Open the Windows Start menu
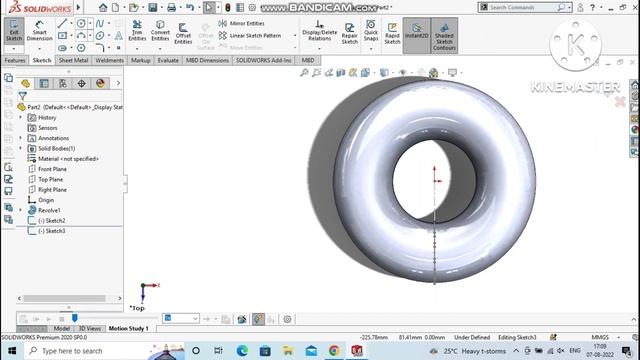 click(12, 351)
